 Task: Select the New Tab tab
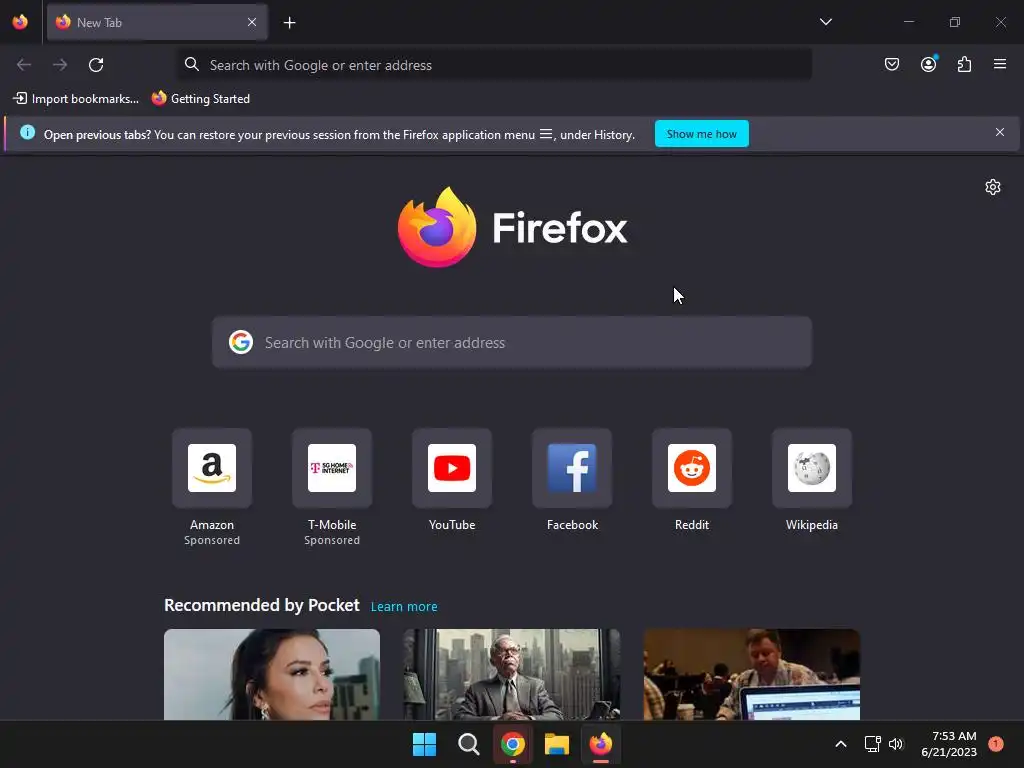(157, 22)
